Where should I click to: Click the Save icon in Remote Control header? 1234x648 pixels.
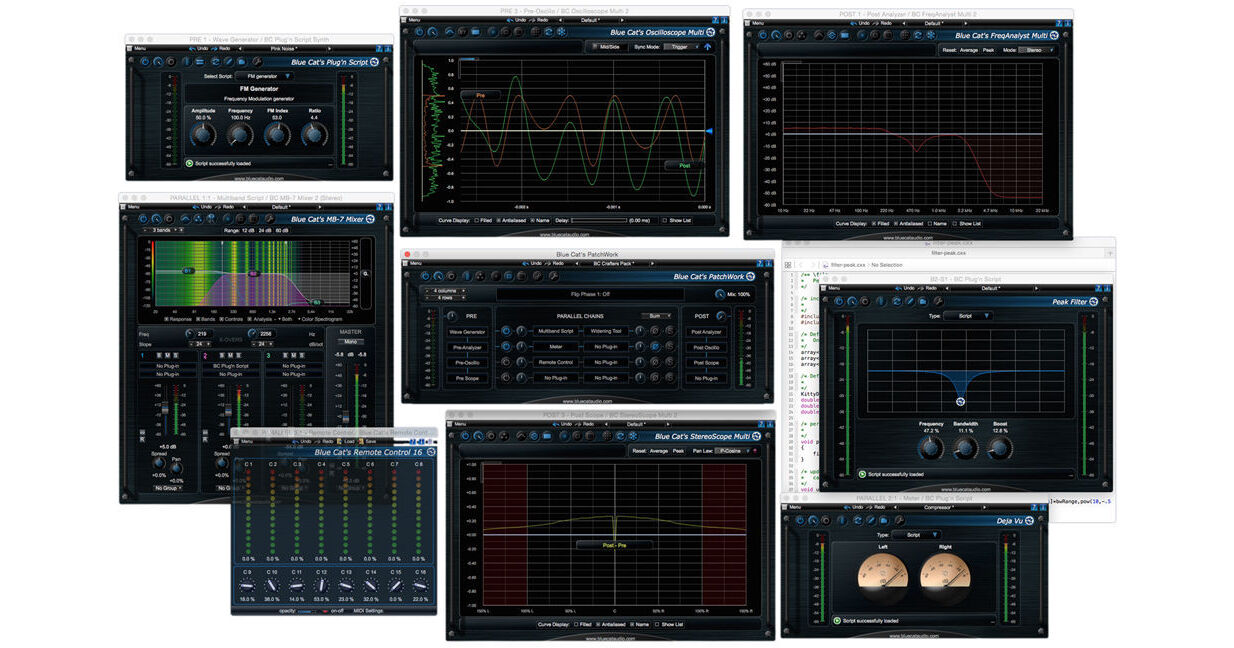click(362, 442)
